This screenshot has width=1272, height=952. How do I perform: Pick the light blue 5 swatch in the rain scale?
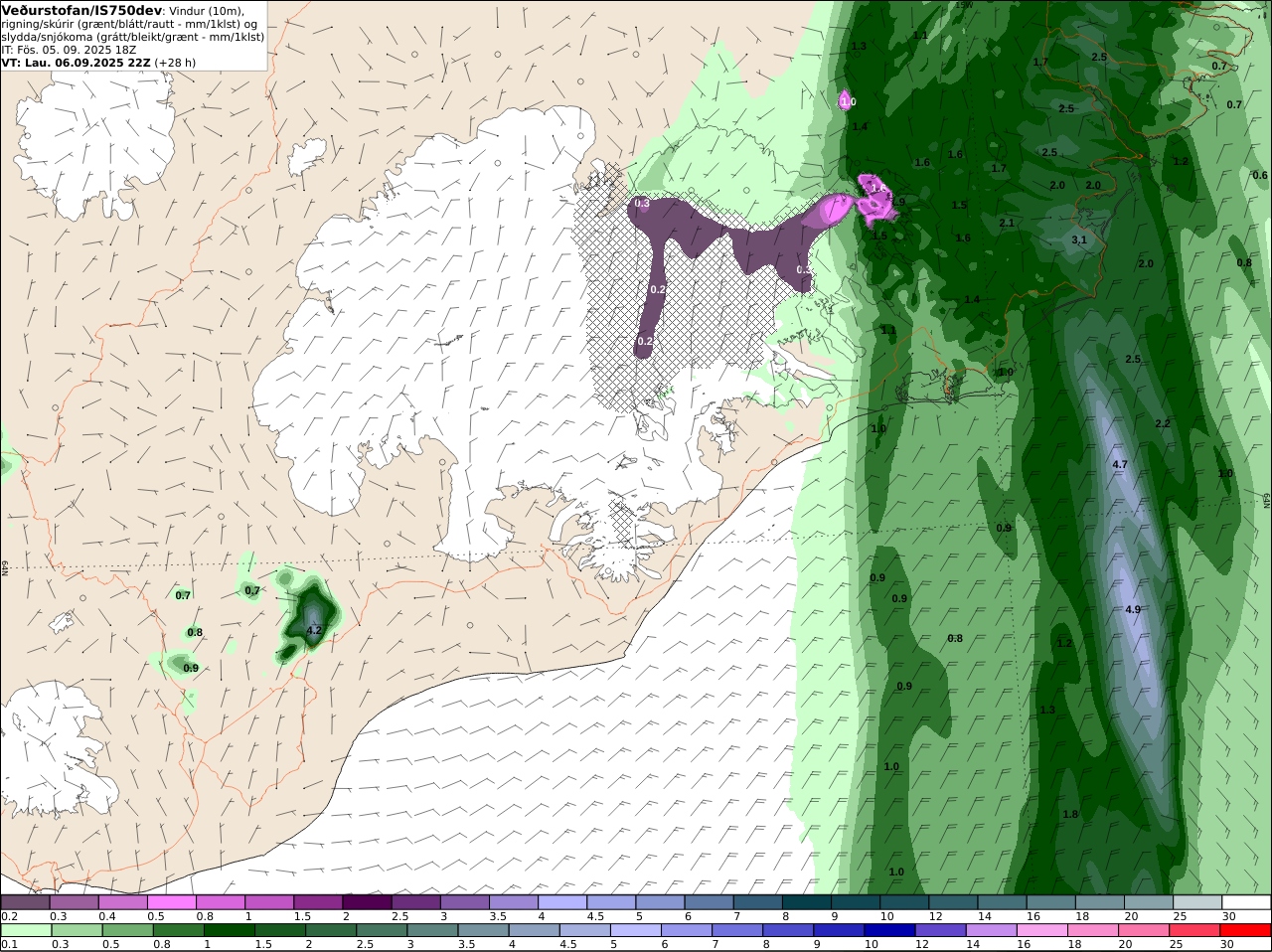pyautogui.click(x=636, y=930)
